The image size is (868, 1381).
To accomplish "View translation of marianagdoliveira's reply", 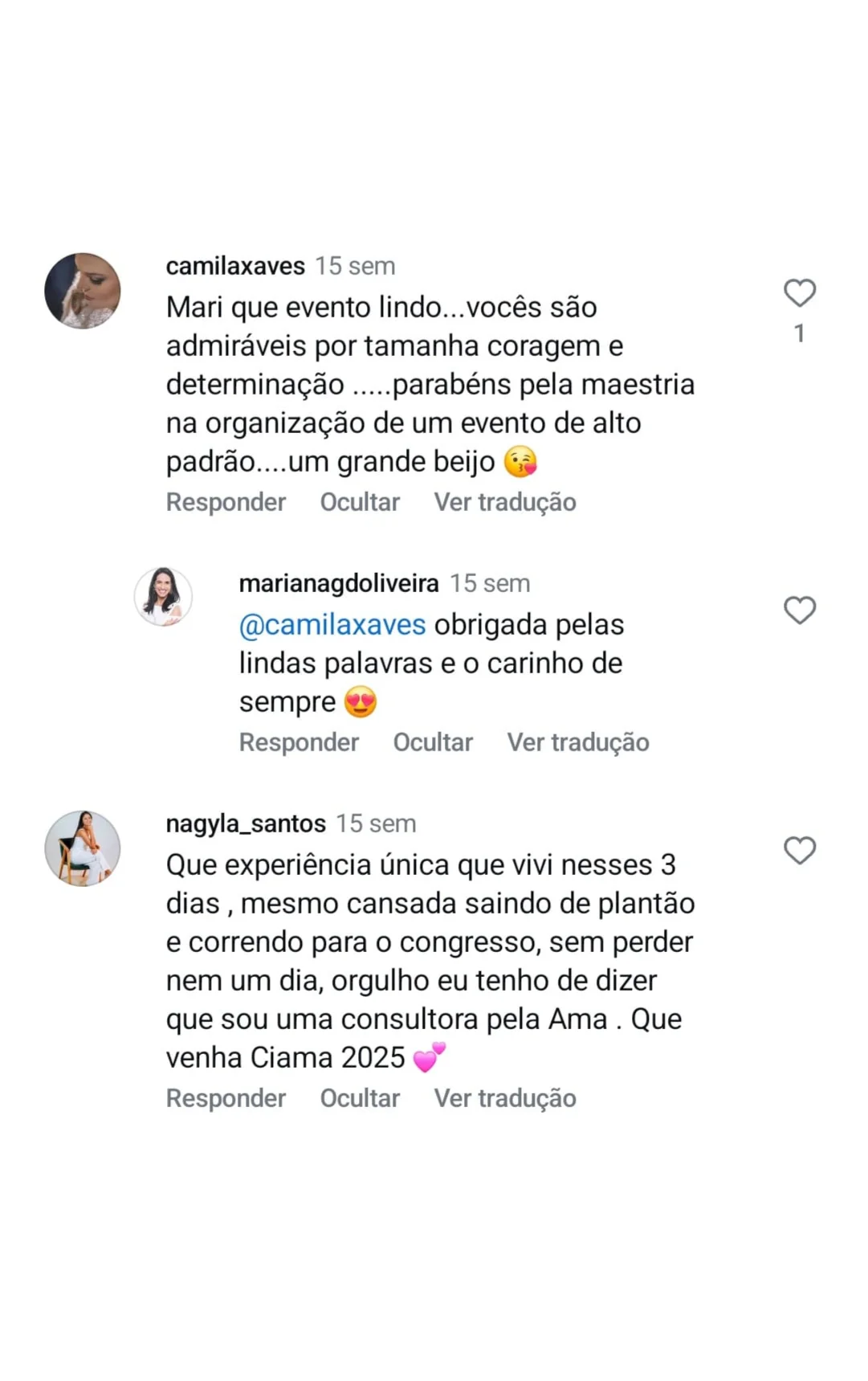I will pyautogui.click(x=578, y=742).
